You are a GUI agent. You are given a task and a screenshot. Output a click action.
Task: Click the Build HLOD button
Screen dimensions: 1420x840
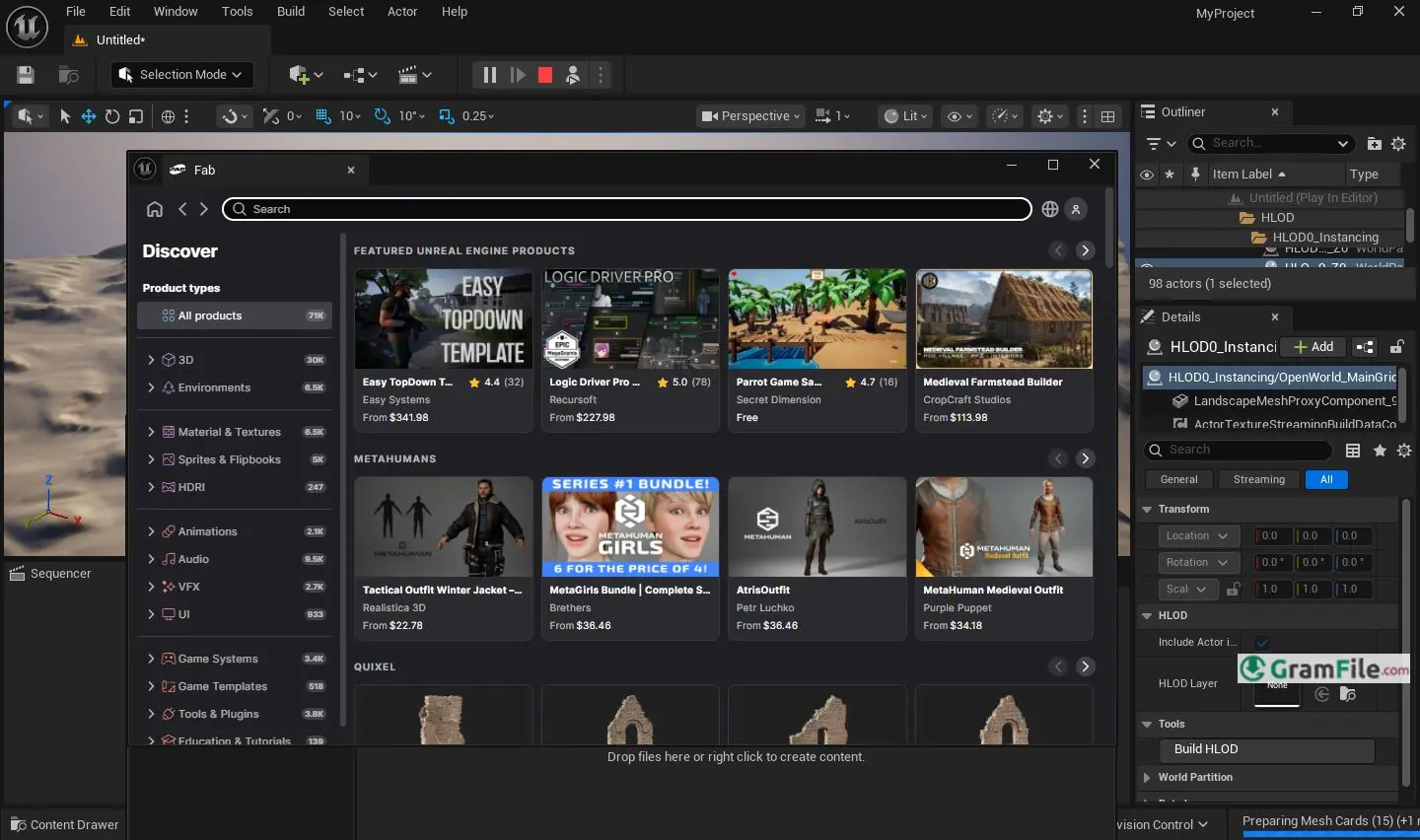(x=1266, y=749)
